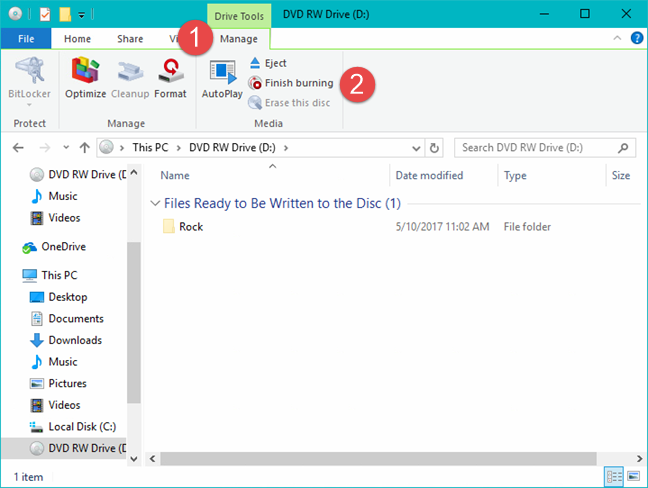Eject the disc from the drive
The image size is (648, 488).
coord(268,63)
